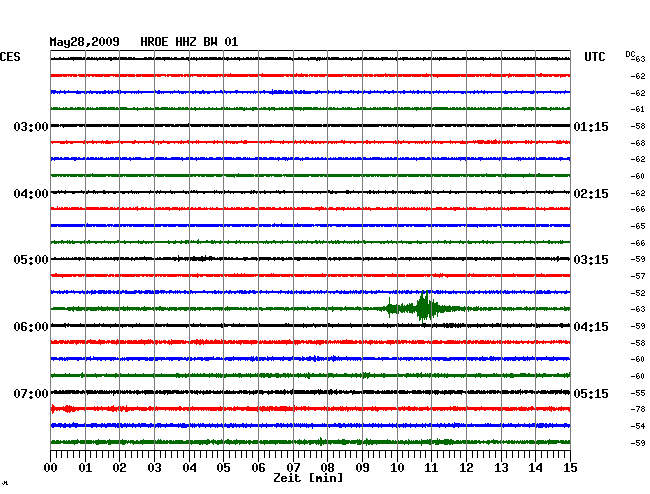Image resolution: width=650 pixels, height=494 pixels.
Task: Click the 02:15 UTC time label
Action: [591, 194]
